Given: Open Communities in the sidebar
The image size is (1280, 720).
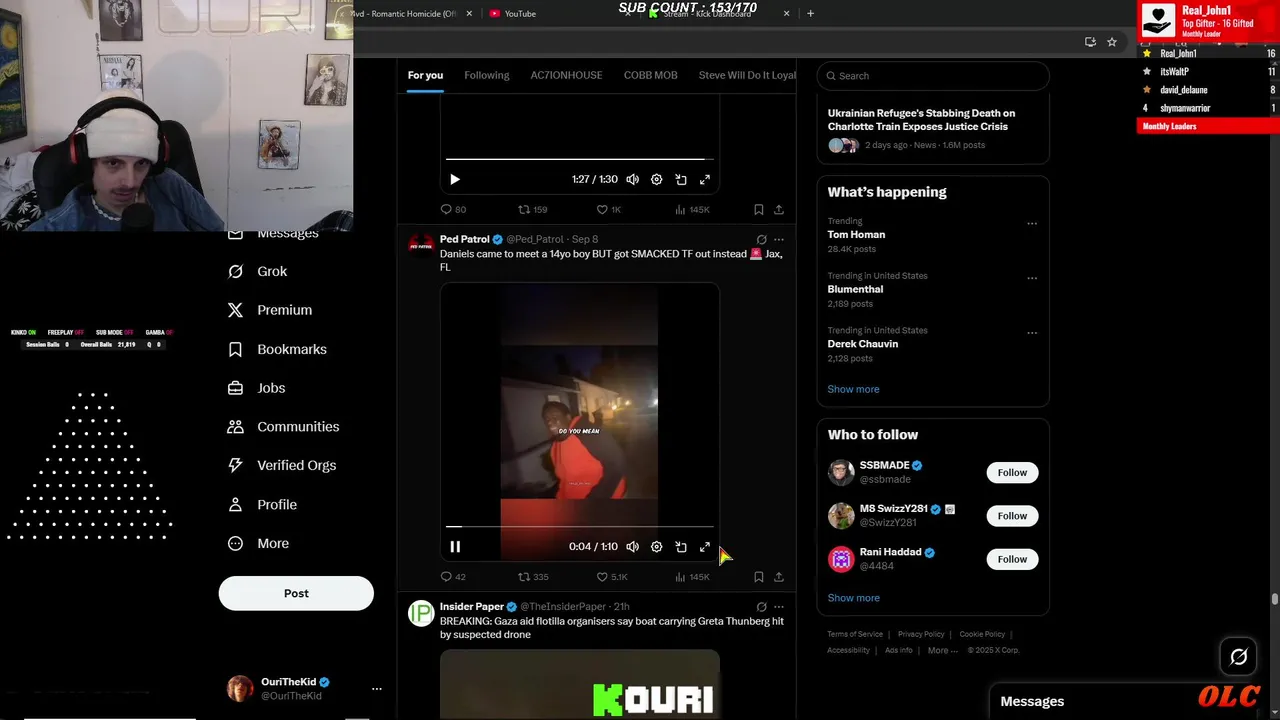Looking at the screenshot, I should coord(284,427).
